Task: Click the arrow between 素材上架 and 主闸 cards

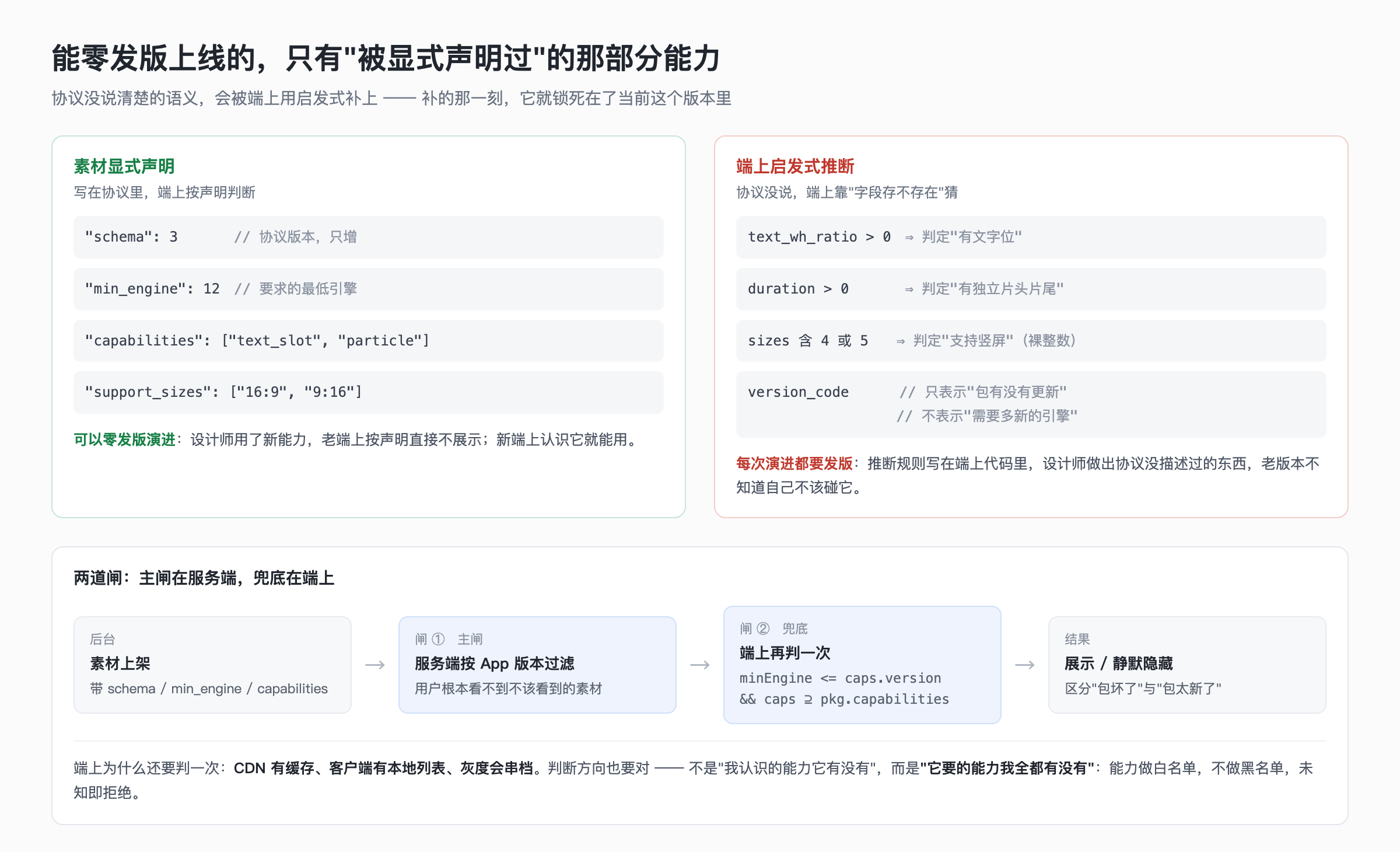Action: pyautogui.click(x=374, y=665)
